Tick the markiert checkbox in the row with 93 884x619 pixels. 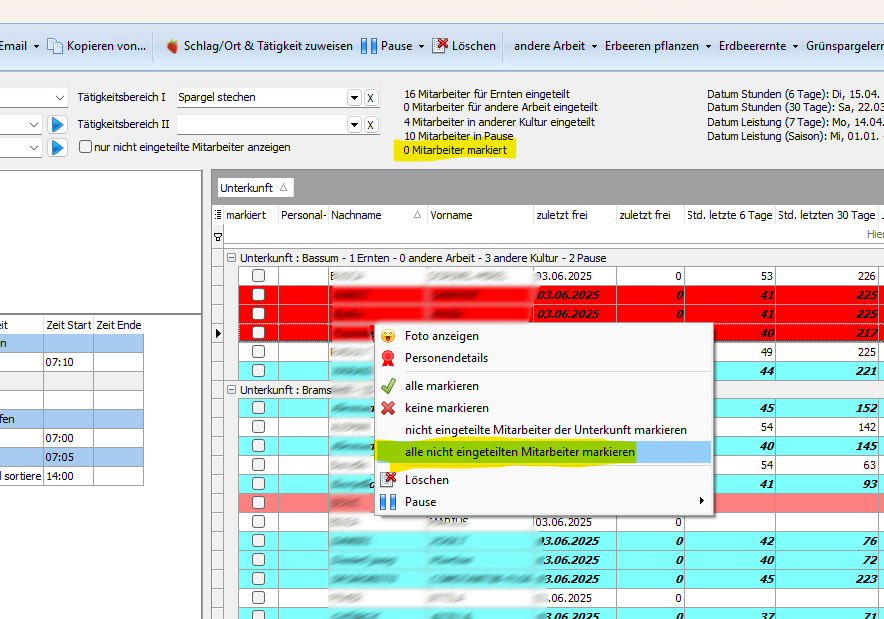pos(258,484)
